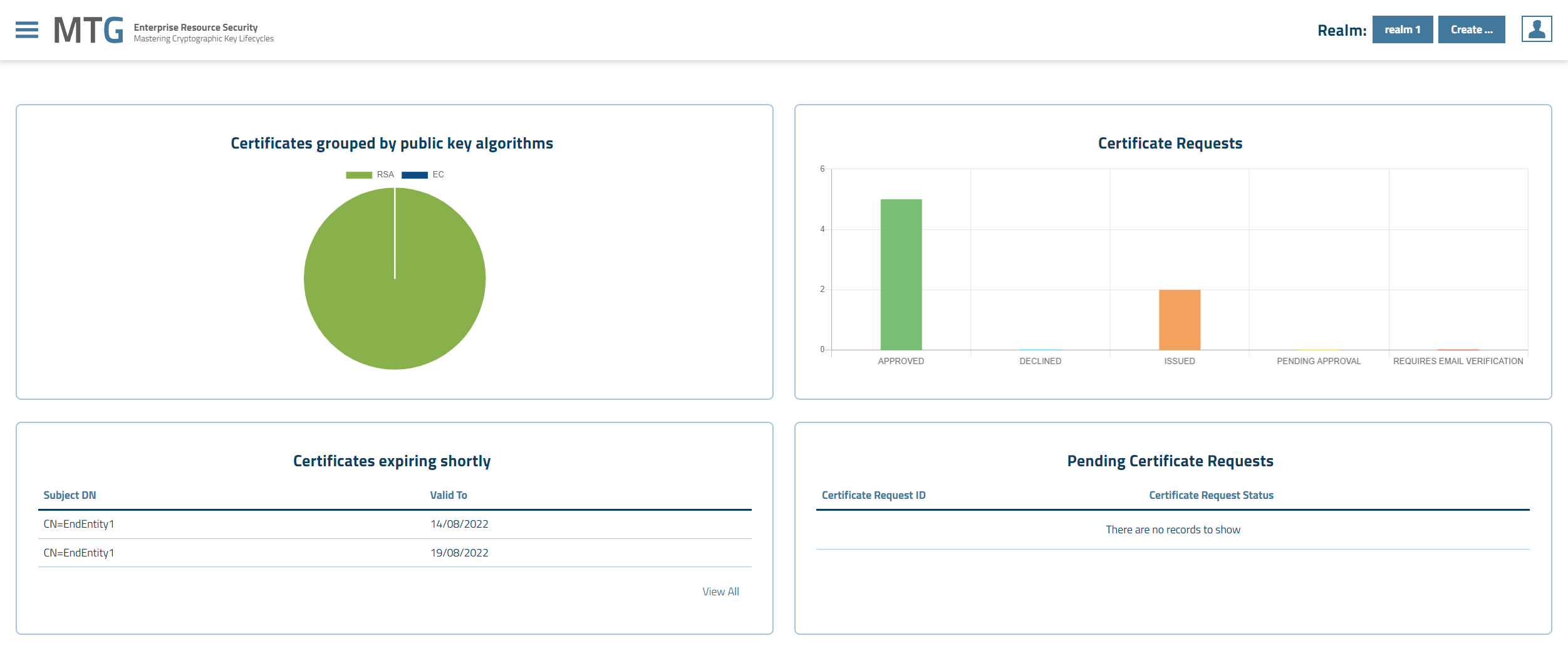Click 'There are no records to show'

pyautogui.click(x=1173, y=530)
